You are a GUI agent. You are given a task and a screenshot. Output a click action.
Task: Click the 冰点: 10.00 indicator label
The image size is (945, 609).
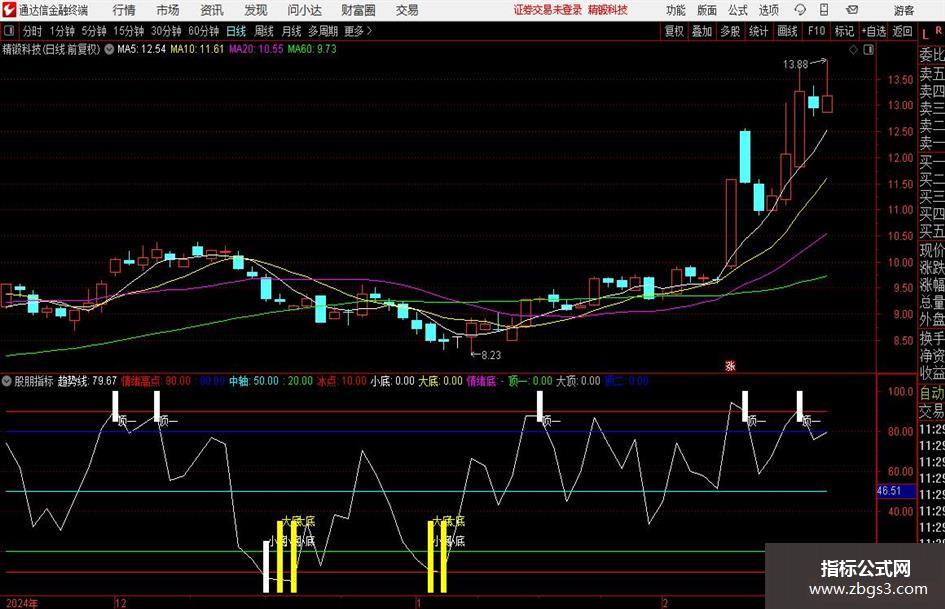[x=342, y=381]
